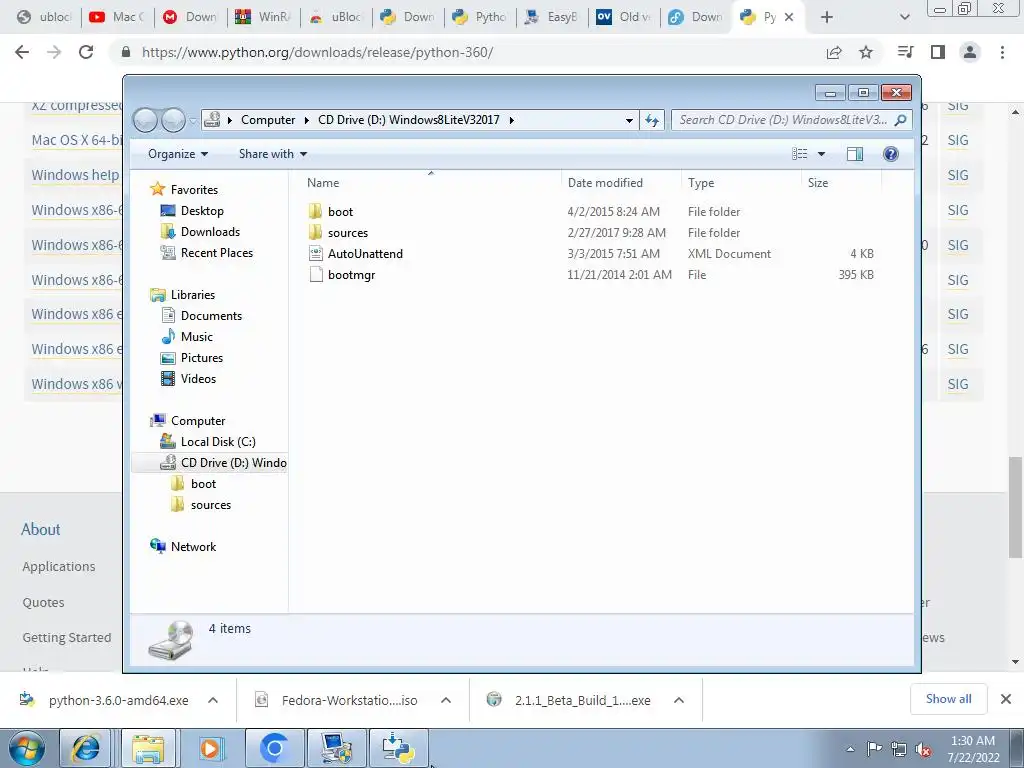This screenshot has width=1024, height=768.
Task: Open the Share with dropdown menu
Action: pyautogui.click(x=272, y=154)
